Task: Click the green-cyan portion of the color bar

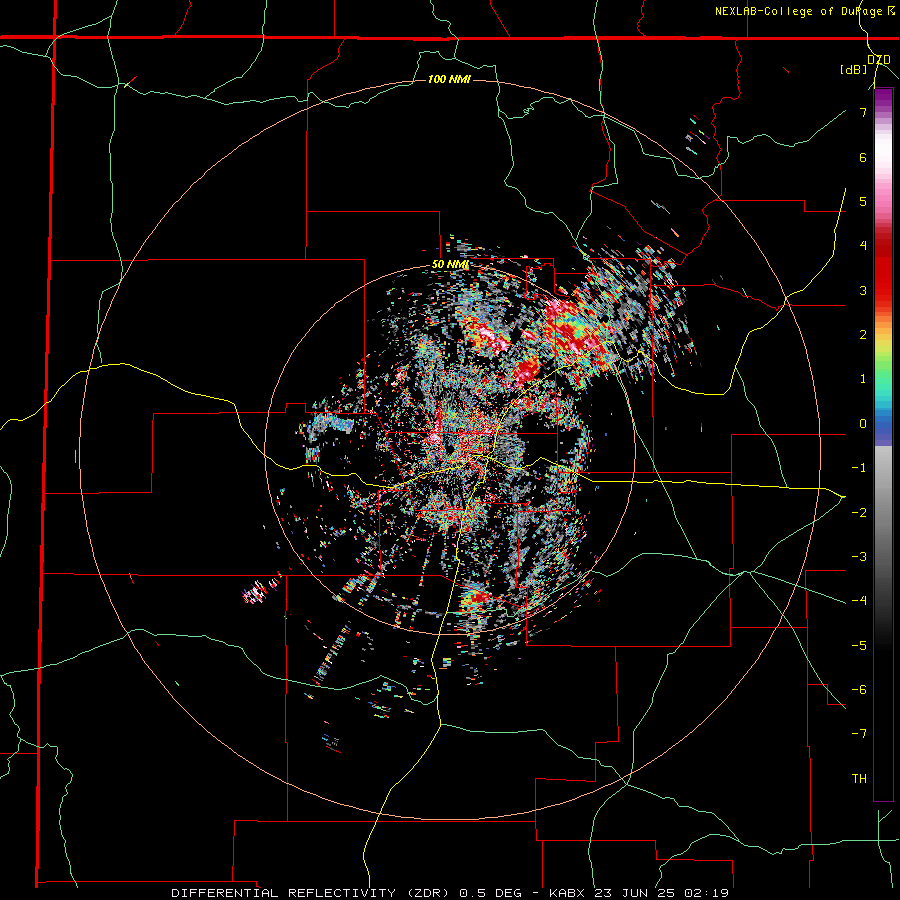Action: tap(883, 382)
